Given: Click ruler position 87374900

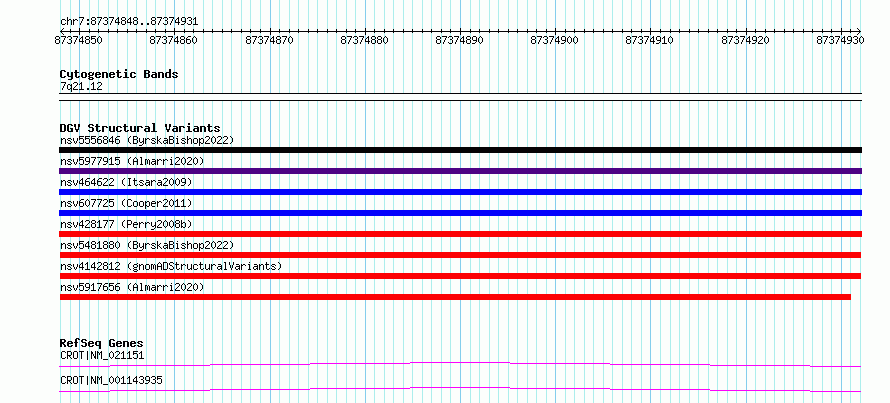Looking at the screenshot, I should click(554, 40).
